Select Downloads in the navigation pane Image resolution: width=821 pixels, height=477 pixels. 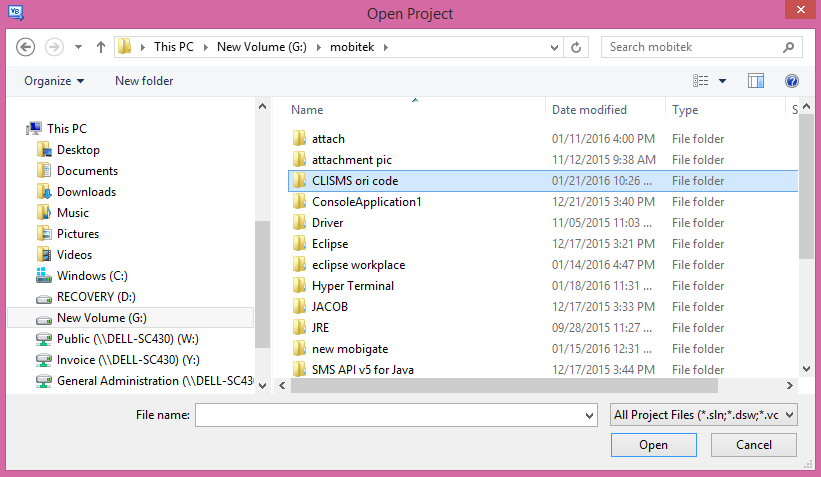click(86, 192)
